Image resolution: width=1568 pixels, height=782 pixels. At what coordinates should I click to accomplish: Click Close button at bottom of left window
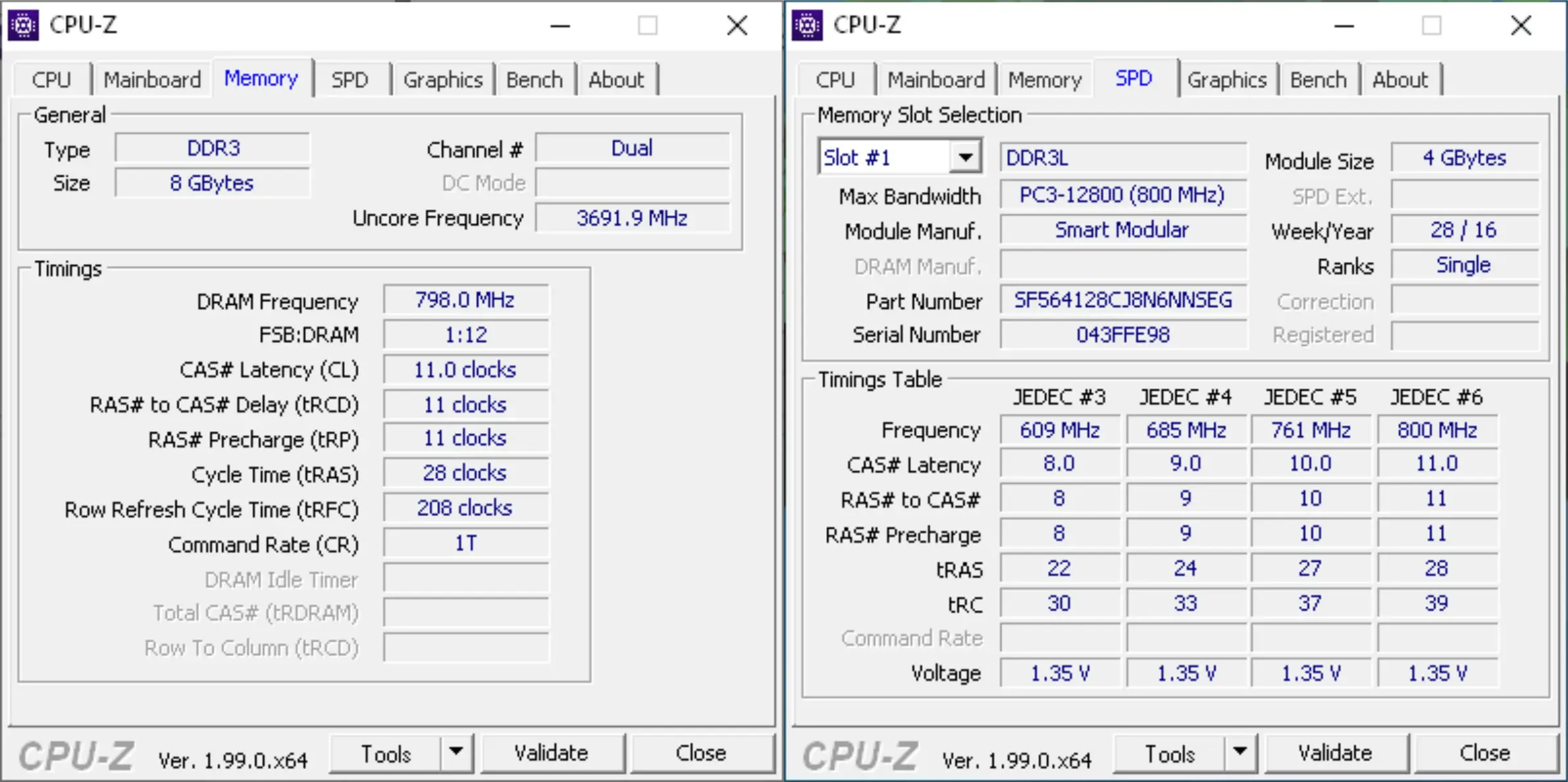click(700, 752)
